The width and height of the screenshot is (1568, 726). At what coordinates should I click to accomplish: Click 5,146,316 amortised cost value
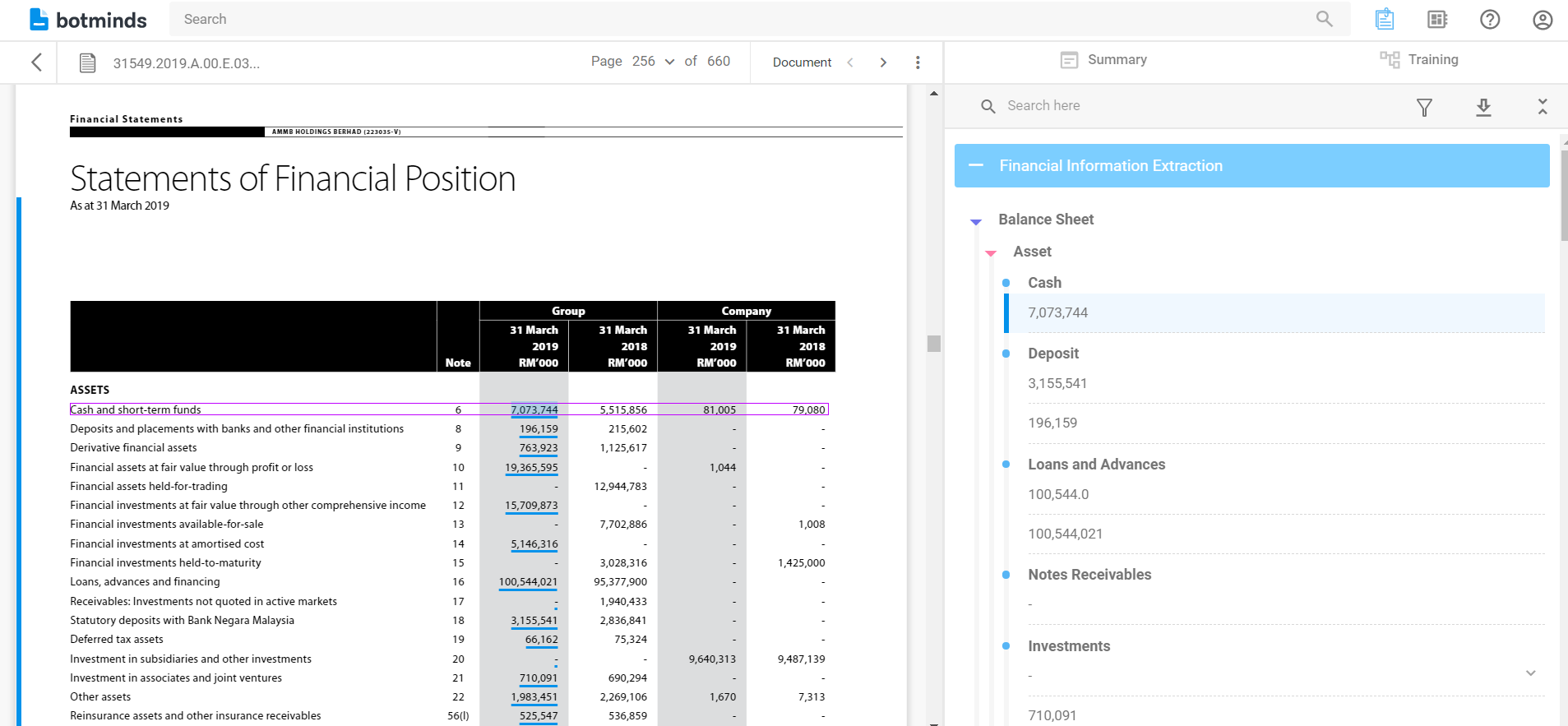pos(534,543)
